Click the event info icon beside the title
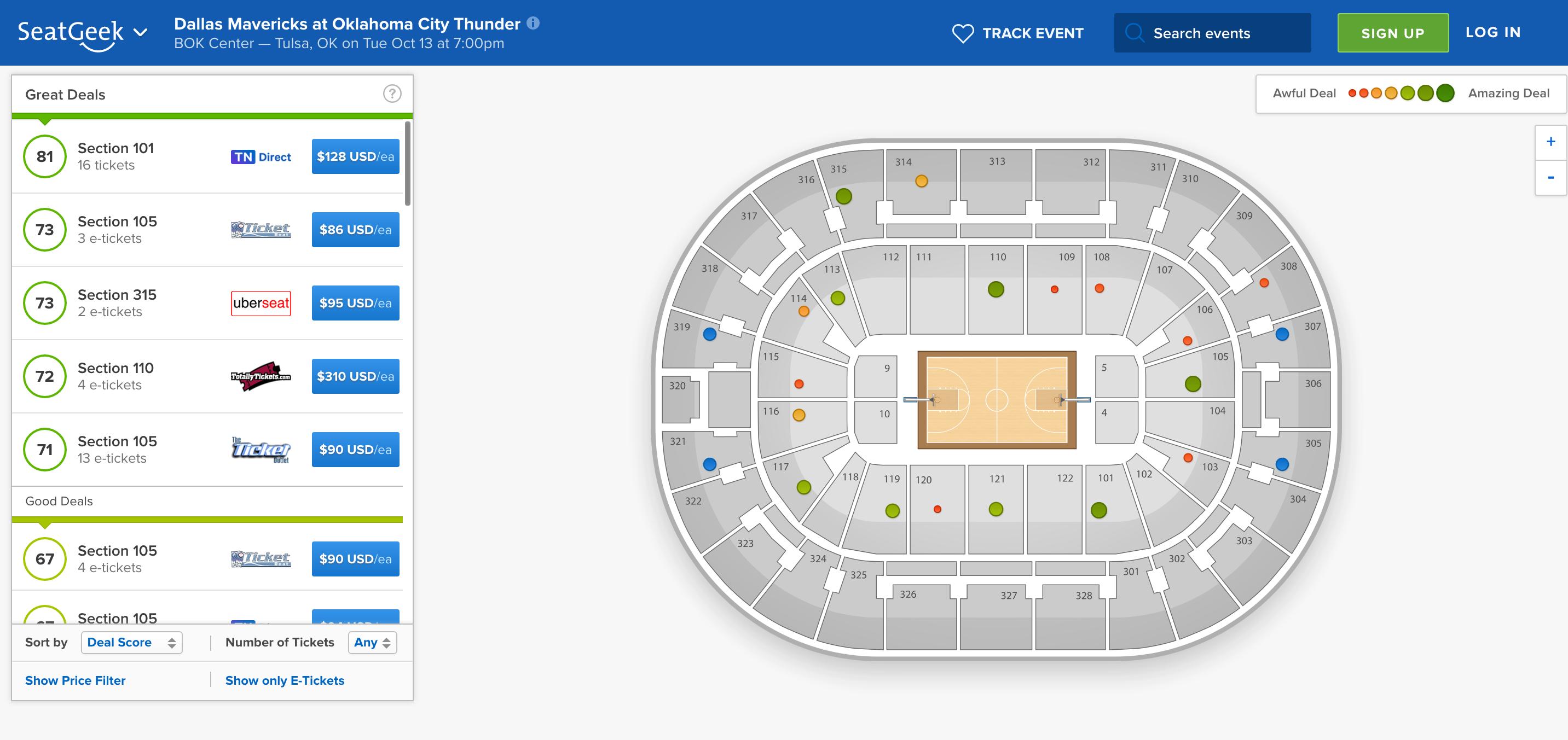This screenshot has height=740, width=1568. [533, 23]
